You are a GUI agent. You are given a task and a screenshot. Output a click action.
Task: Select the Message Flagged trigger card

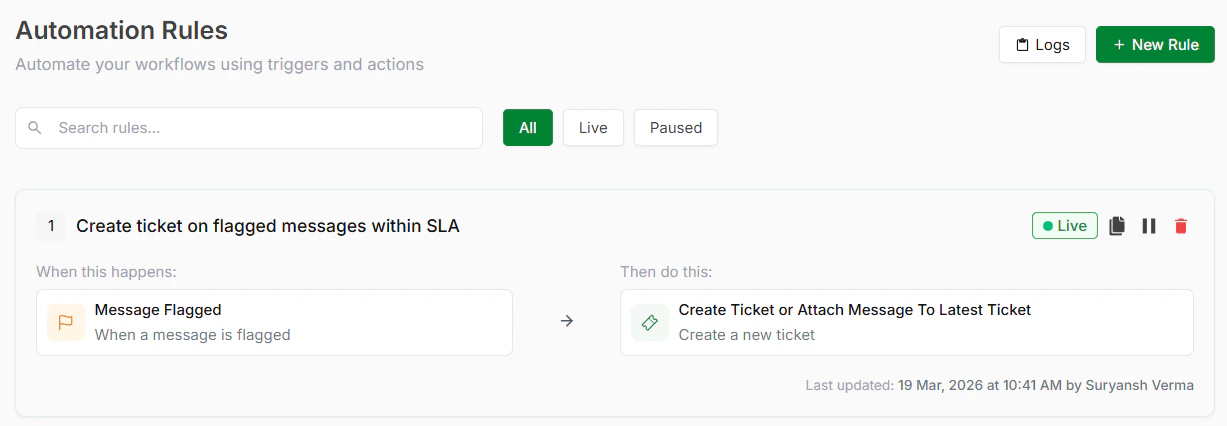pyautogui.click(x=274, y=322)
